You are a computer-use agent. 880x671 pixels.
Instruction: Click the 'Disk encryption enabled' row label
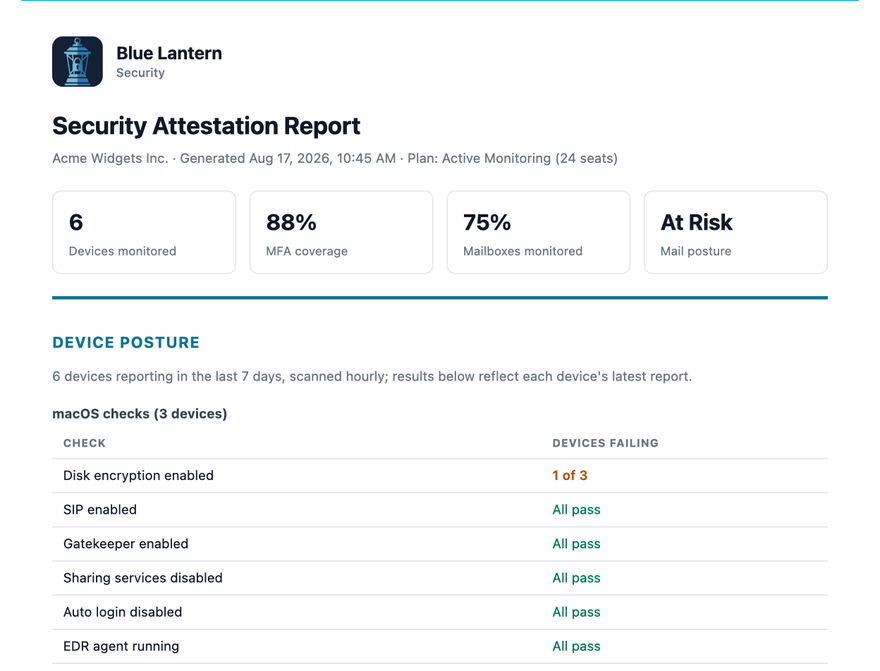(139, 476)
